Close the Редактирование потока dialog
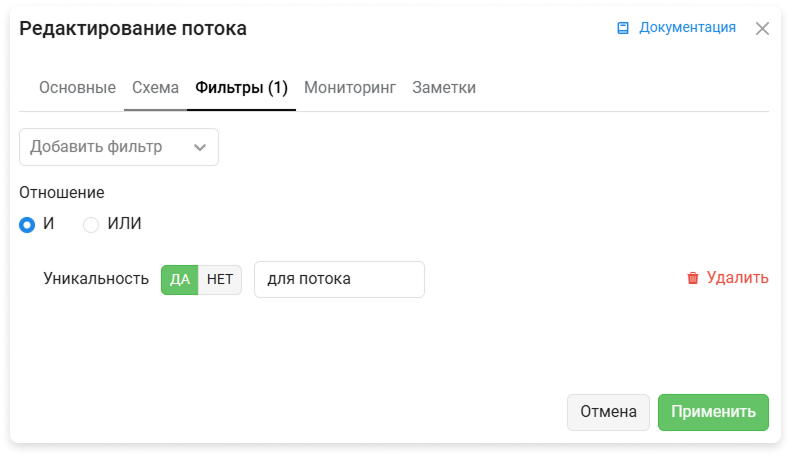This screenshot has width=791, height=457. 762,29
